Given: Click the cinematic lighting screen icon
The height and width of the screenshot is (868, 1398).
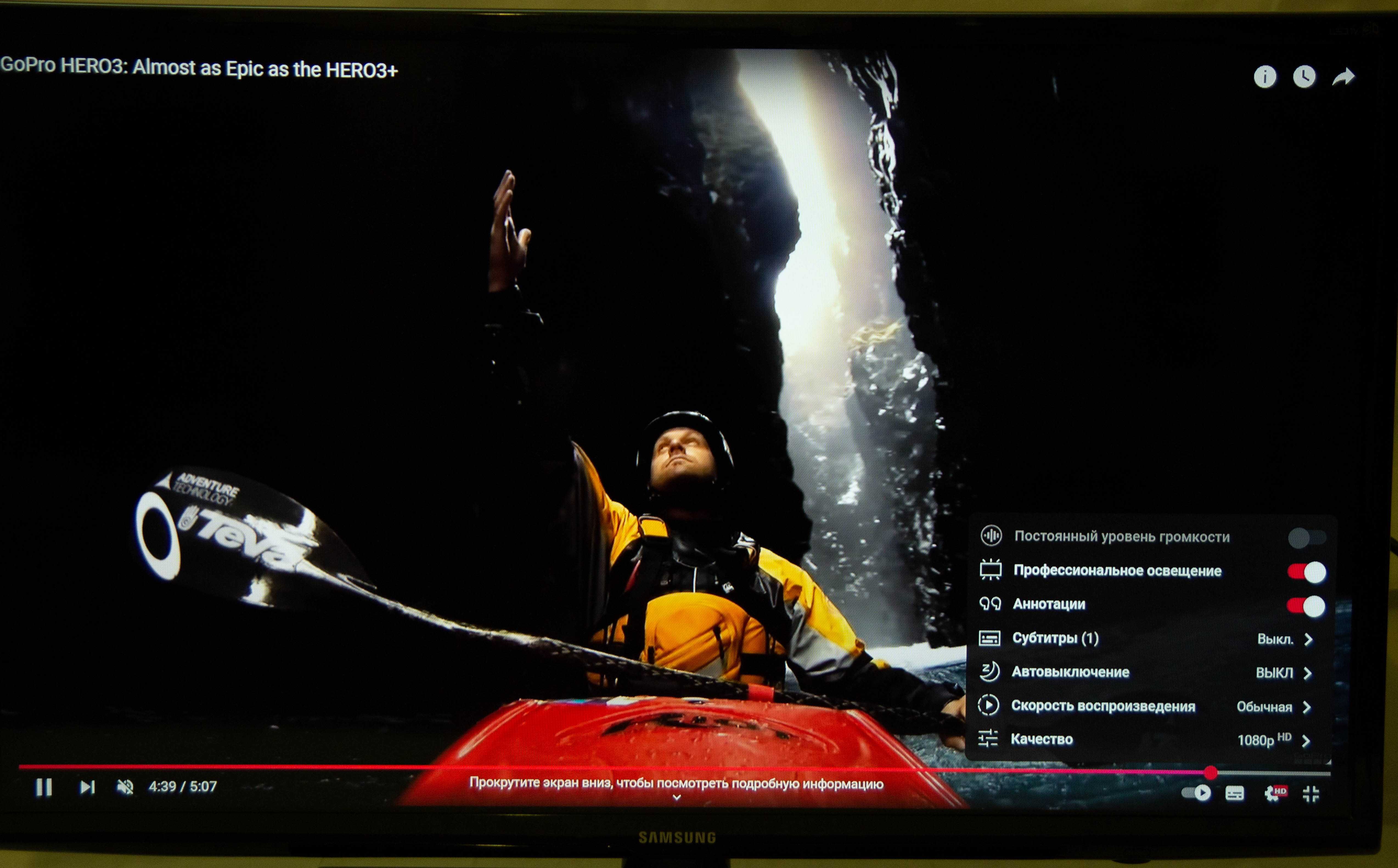Looking at the screenshot, I should coord(990,570).
